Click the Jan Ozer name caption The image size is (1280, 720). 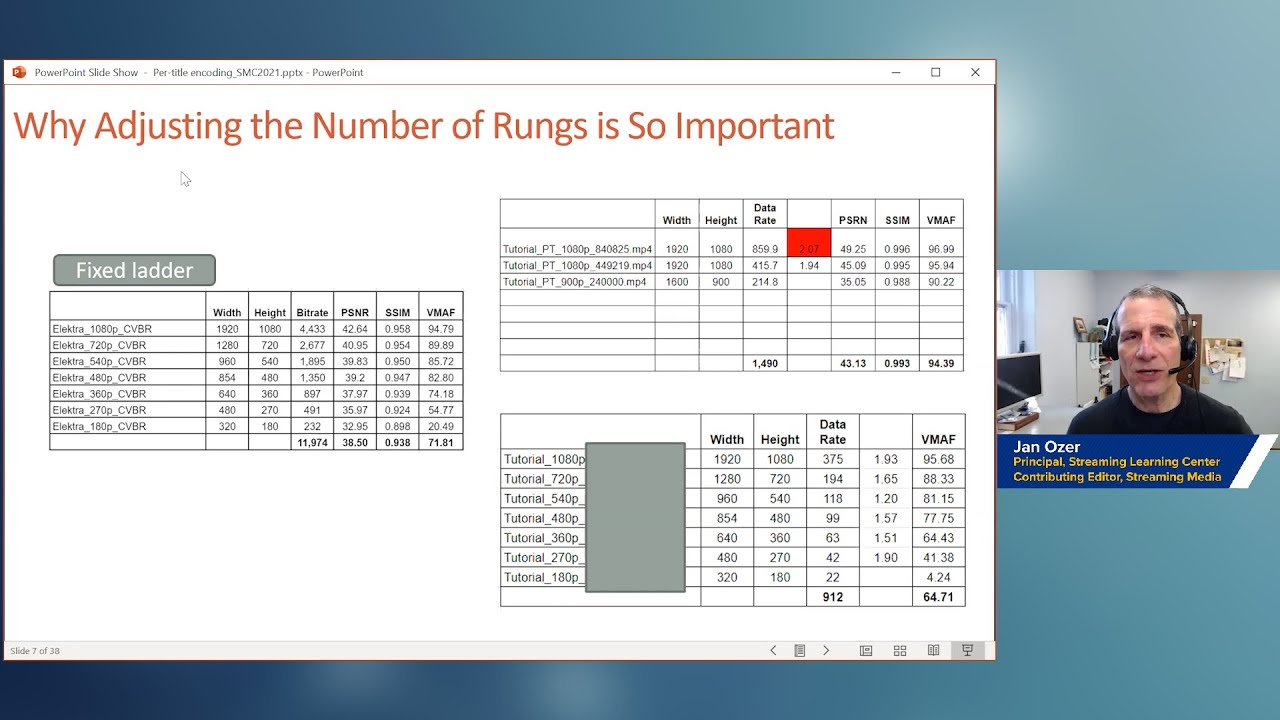click(1046, 447)
